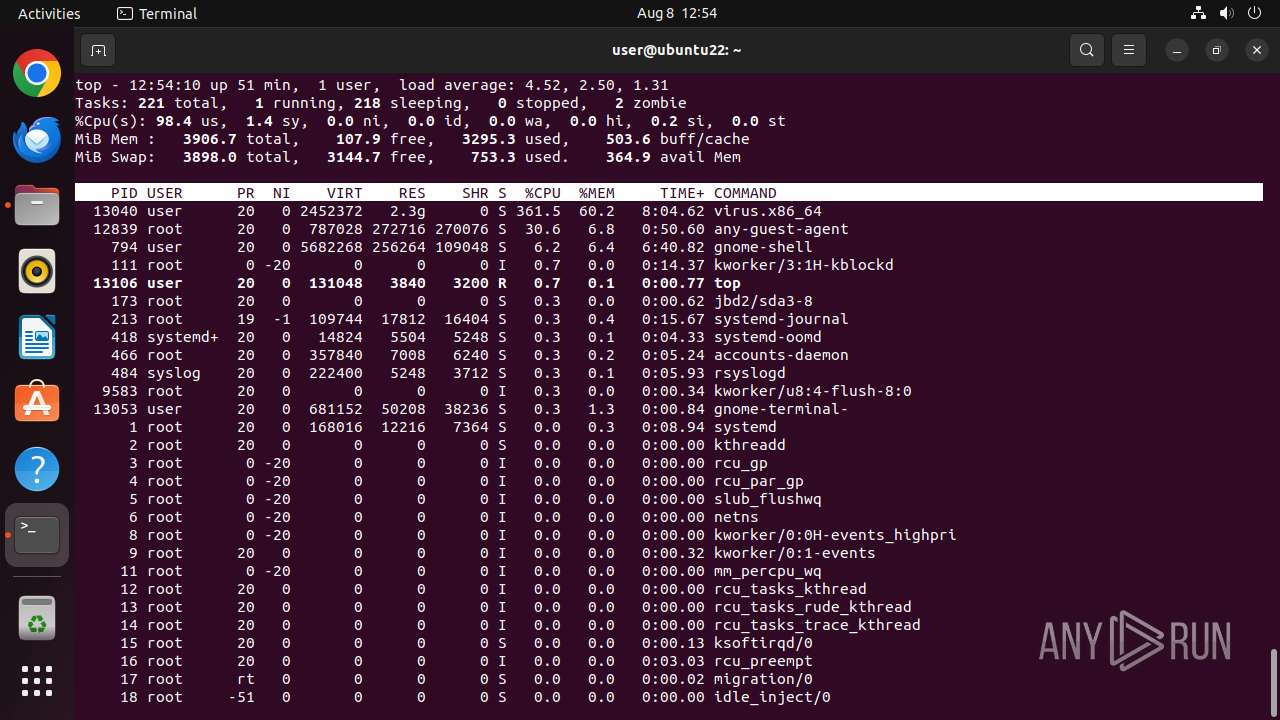Close the terminal window
The width and height of the screenshot is (1280, 720).
pos(1257,50)
